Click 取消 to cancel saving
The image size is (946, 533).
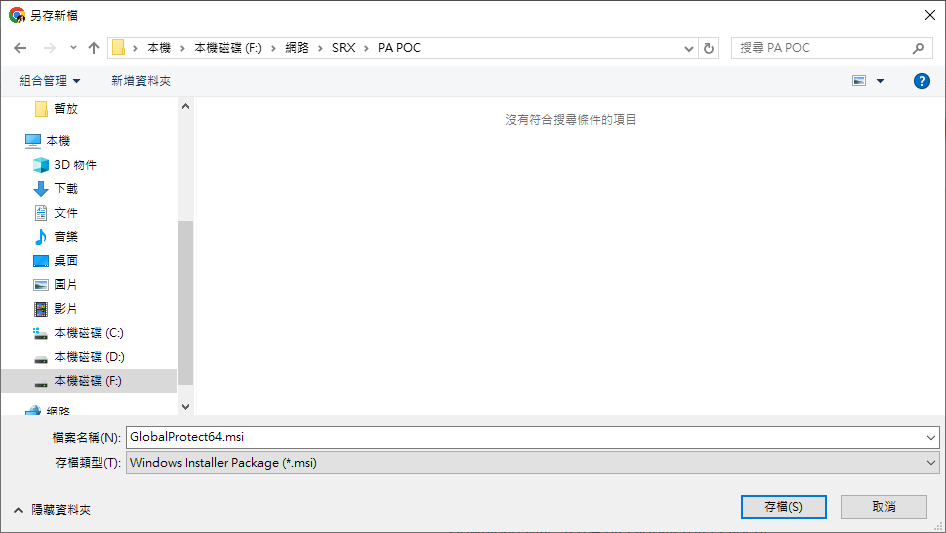(x=883, y=507)
